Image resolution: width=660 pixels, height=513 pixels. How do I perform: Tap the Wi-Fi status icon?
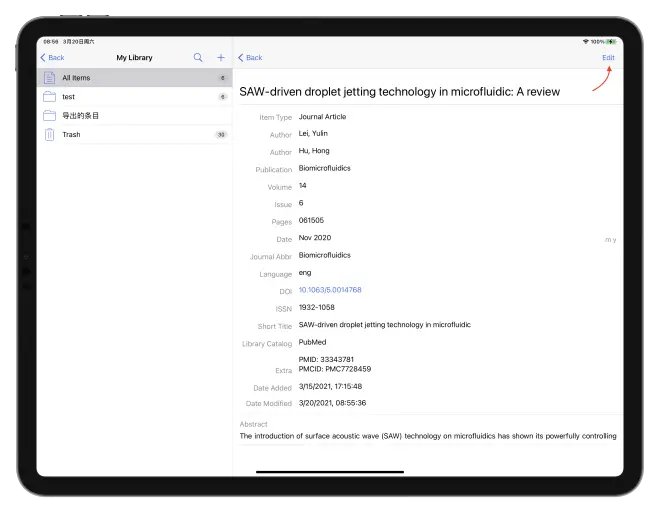(x=585, y=42)
